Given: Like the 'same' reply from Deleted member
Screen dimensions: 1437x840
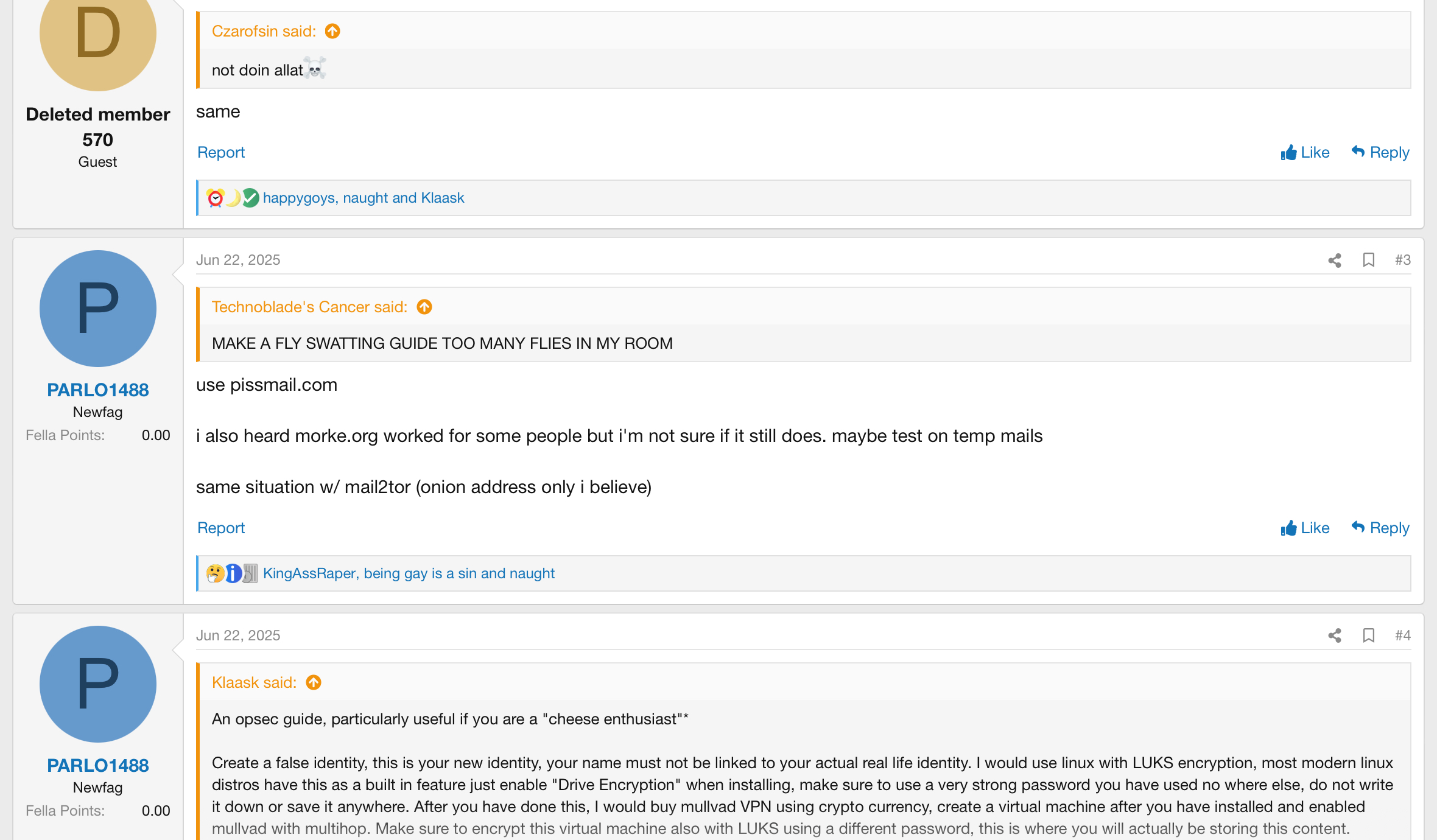Looking at the screenshot, I should tap(1305, 152).
